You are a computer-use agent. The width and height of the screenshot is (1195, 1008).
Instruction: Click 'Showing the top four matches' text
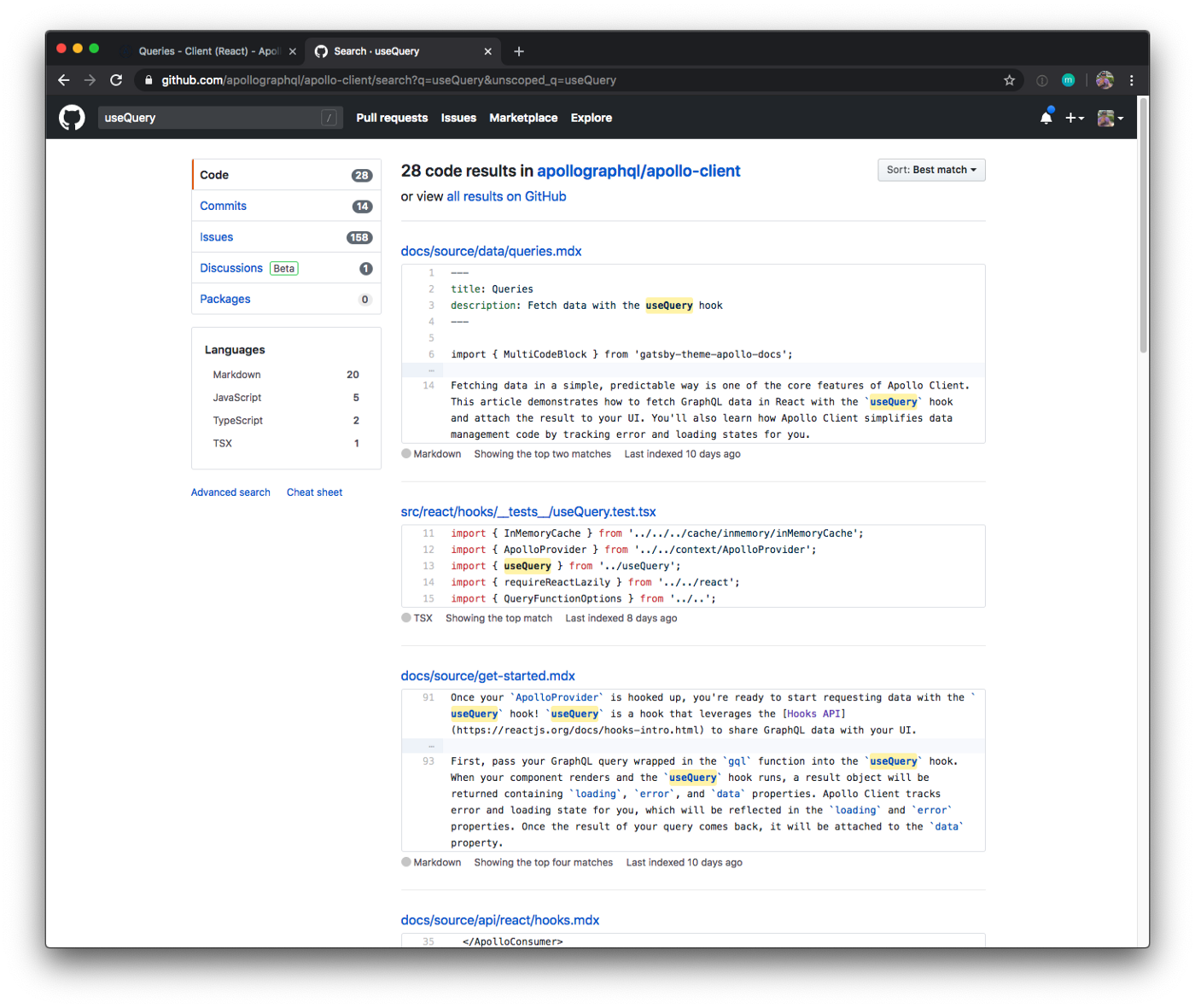click(x=544, y=863)
